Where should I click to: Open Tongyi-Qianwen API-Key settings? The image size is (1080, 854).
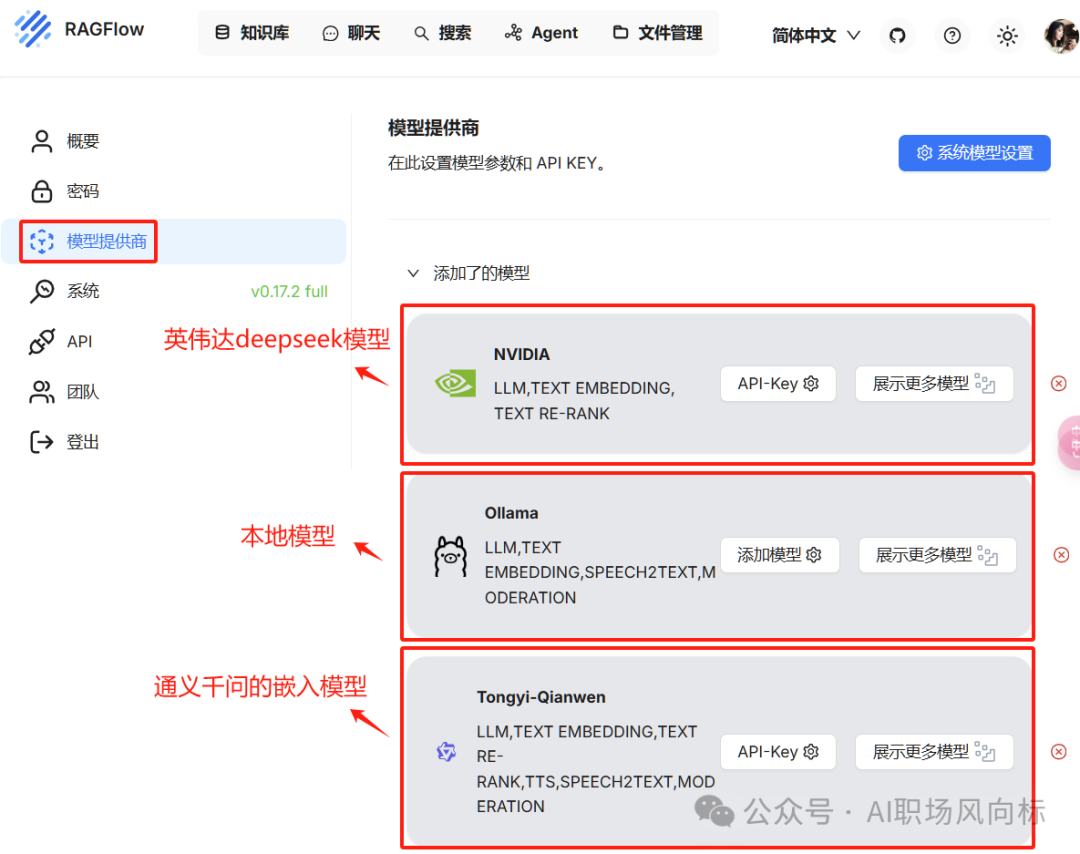778,752
